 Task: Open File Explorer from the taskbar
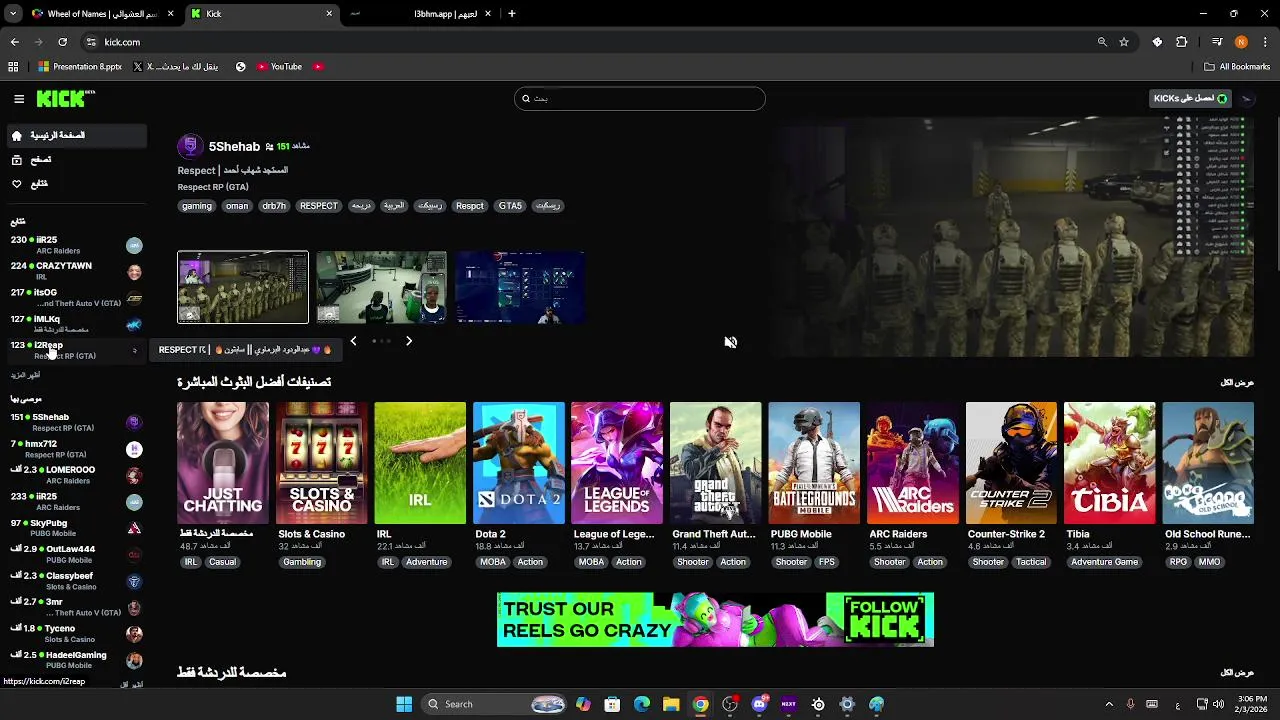[x=671, y=704]
